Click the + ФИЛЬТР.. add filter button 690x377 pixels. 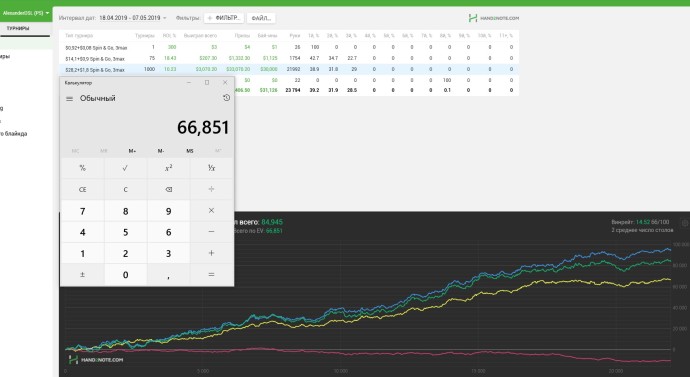point(224,18)
